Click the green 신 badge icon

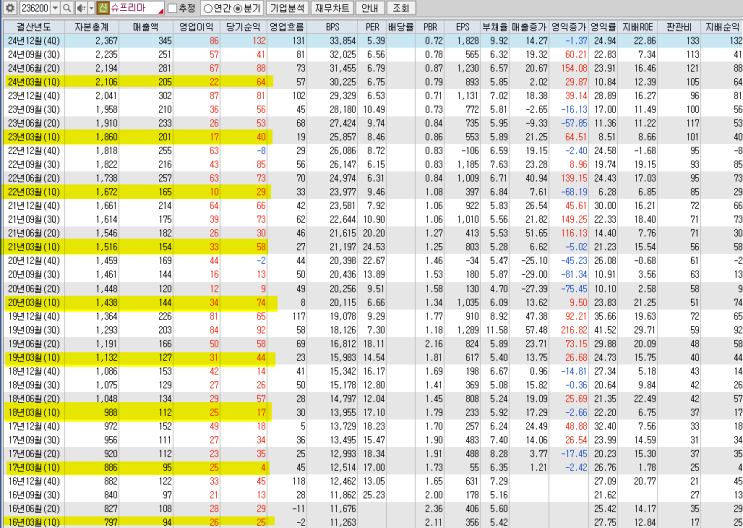tap(102, 8)
